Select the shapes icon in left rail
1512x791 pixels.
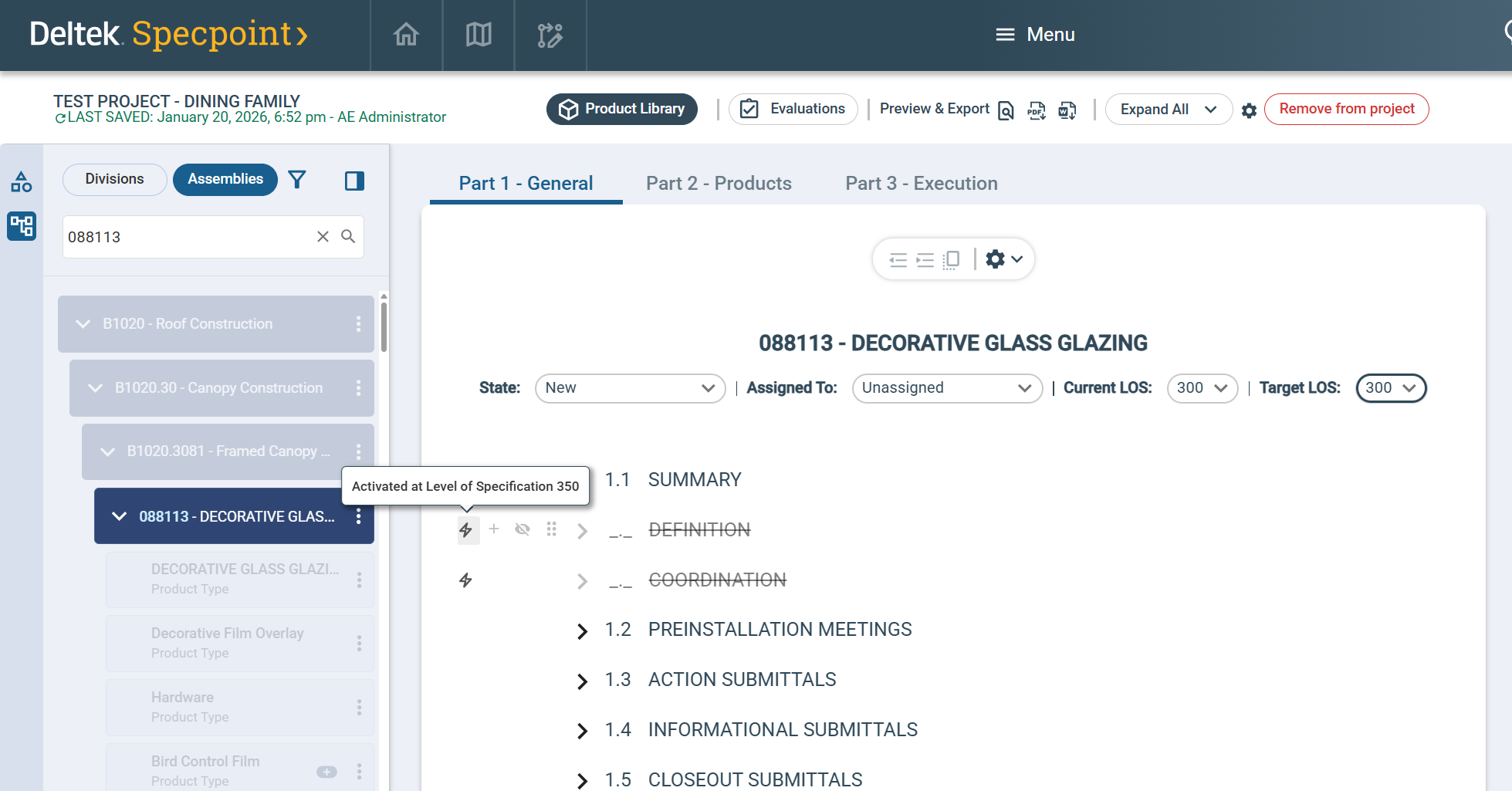coord(22,181)
